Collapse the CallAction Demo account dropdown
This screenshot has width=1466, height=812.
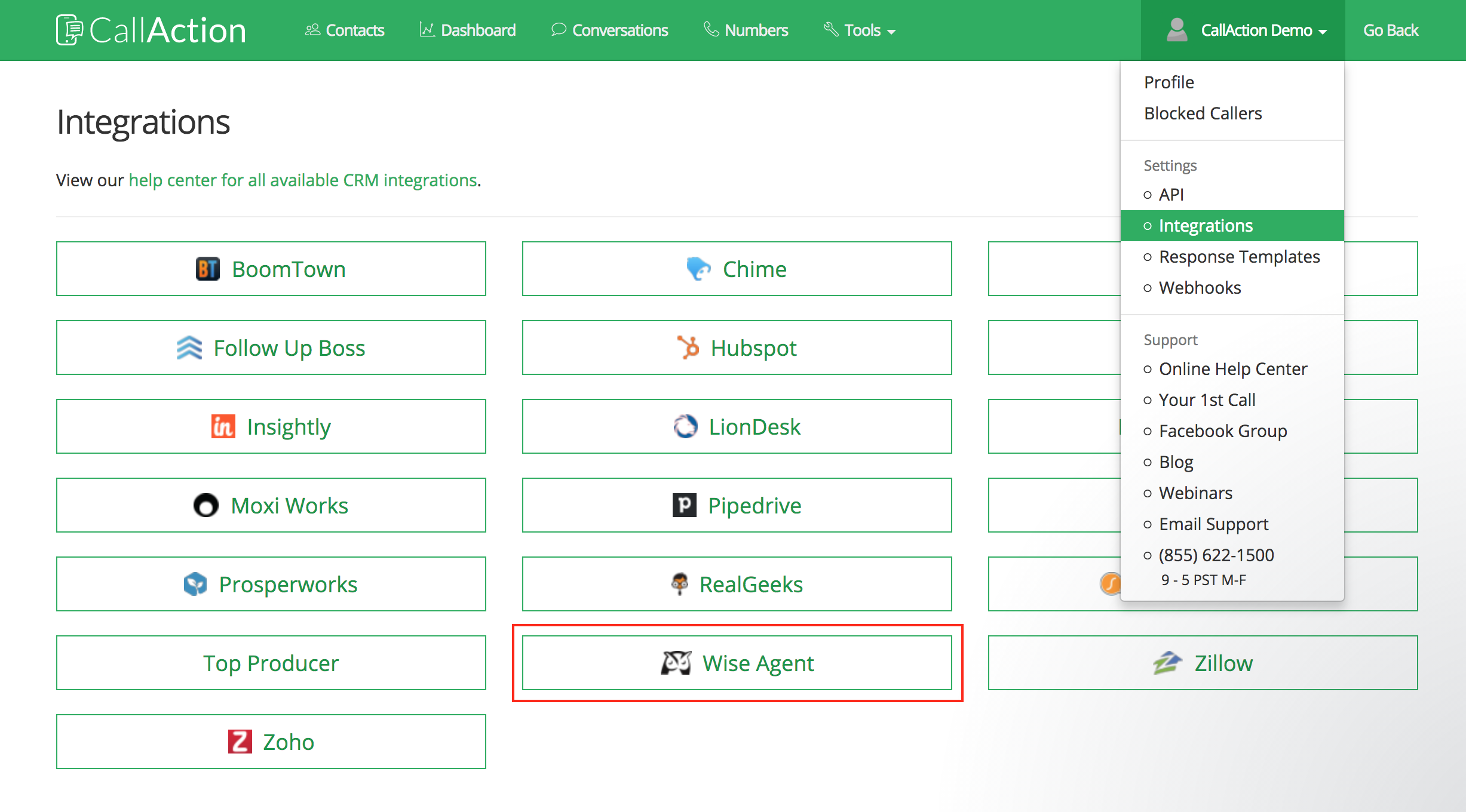click(x=1243, y=30)
